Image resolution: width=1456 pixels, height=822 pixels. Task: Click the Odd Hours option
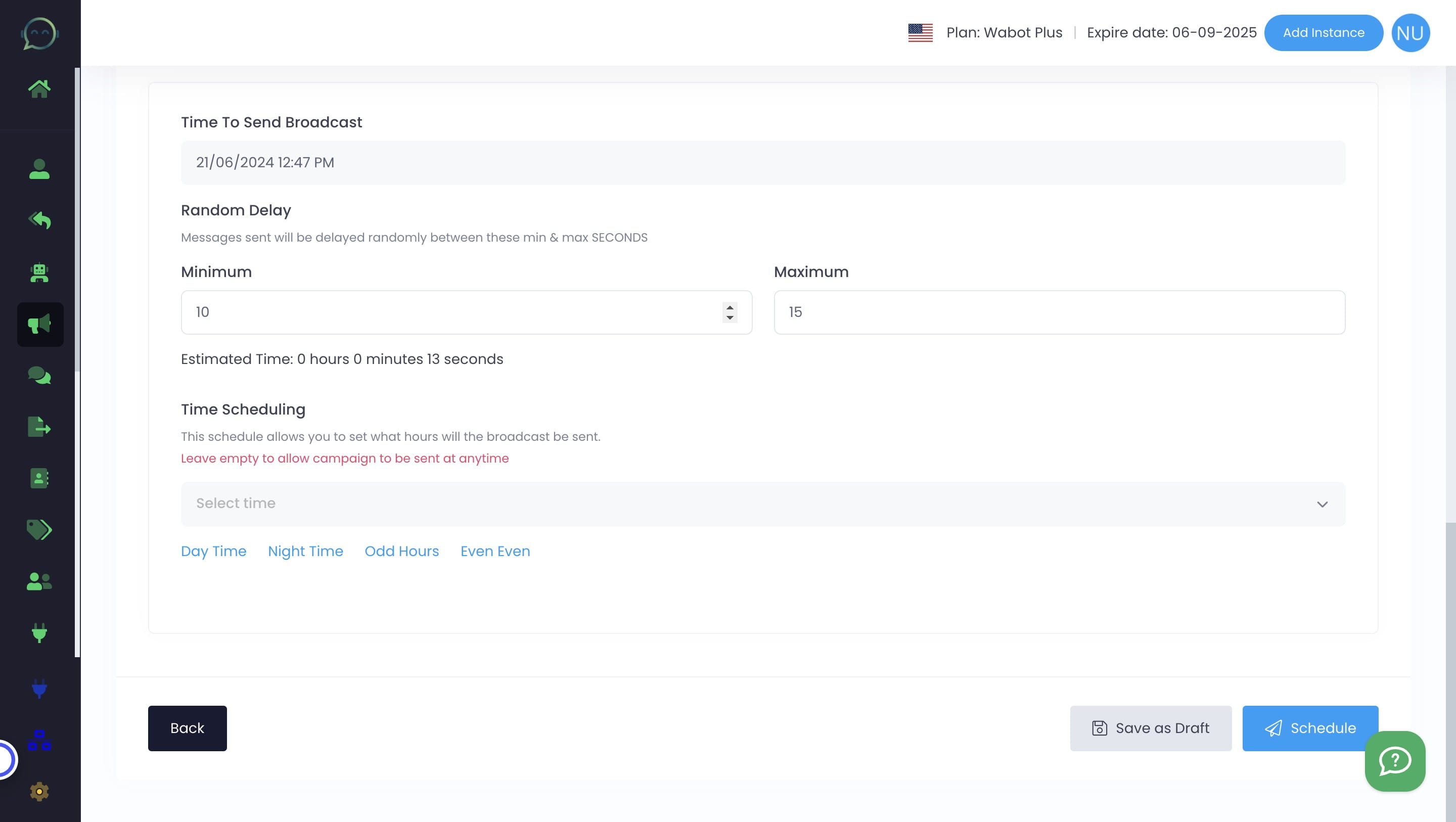(402, 551)
